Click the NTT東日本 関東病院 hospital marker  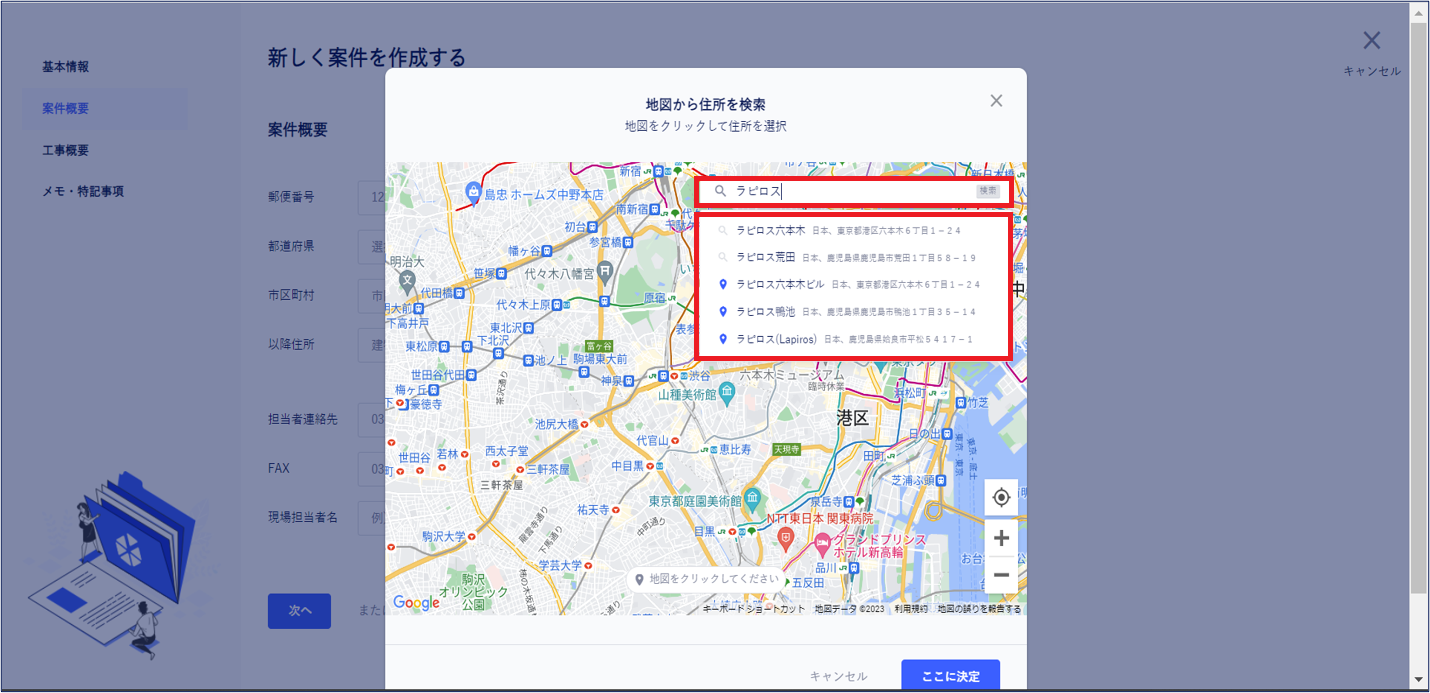coord(786,538)
